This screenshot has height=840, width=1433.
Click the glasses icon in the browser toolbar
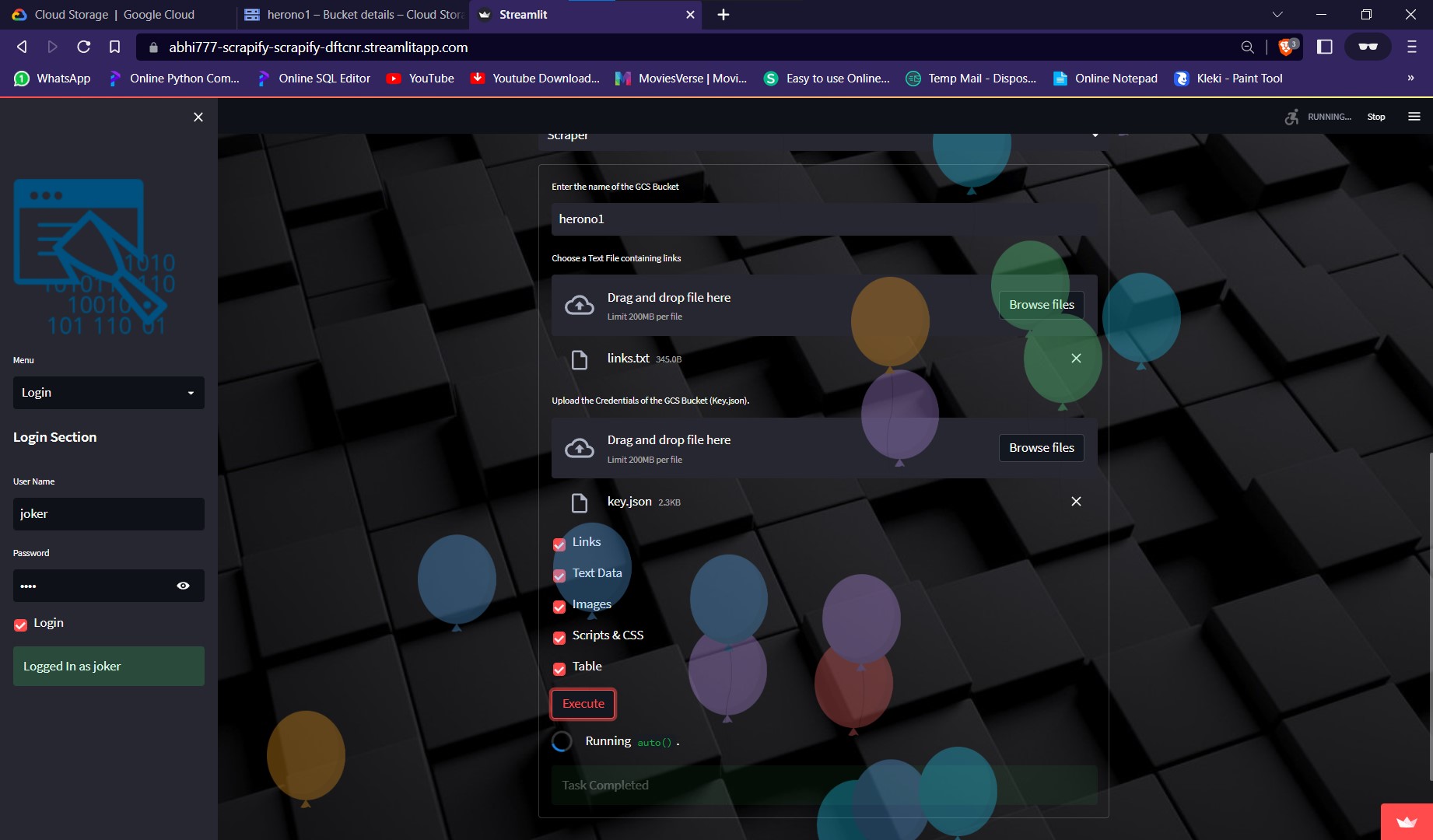click(1368, 47)
